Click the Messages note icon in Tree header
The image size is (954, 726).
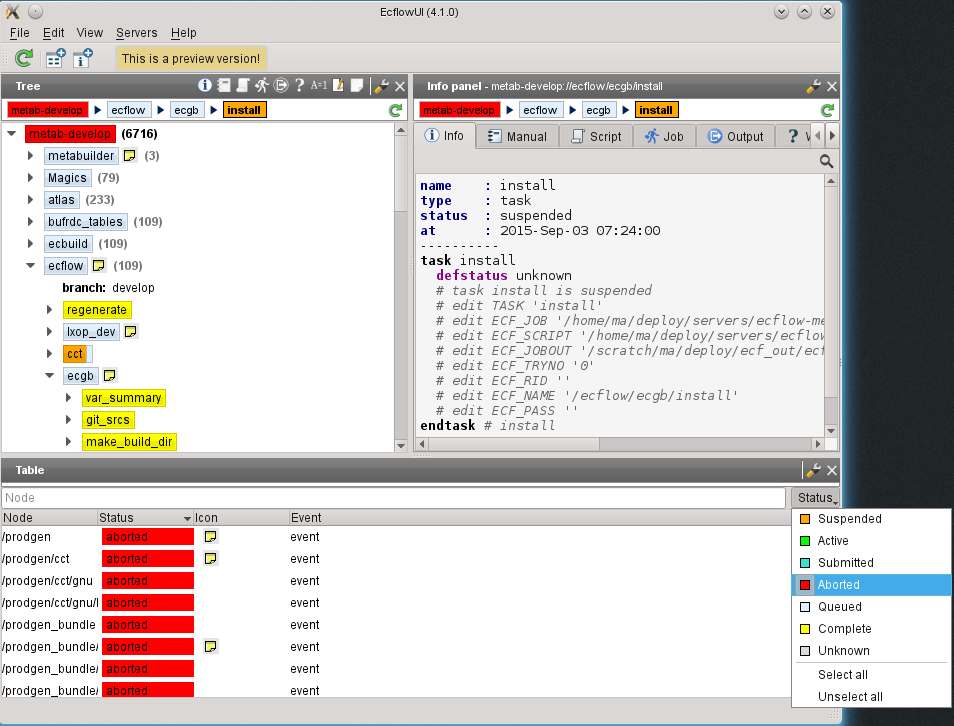point(357,86)
